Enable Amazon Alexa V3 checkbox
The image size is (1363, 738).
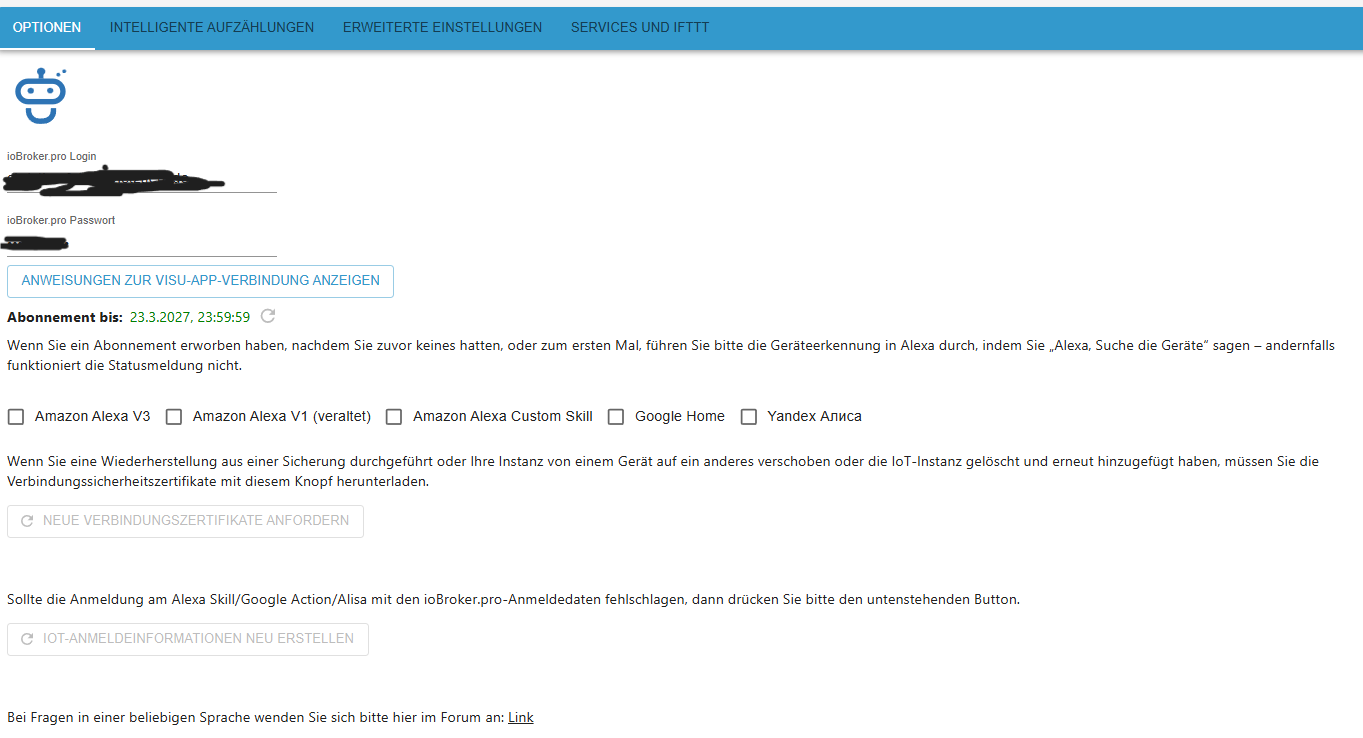pos(16,417)
